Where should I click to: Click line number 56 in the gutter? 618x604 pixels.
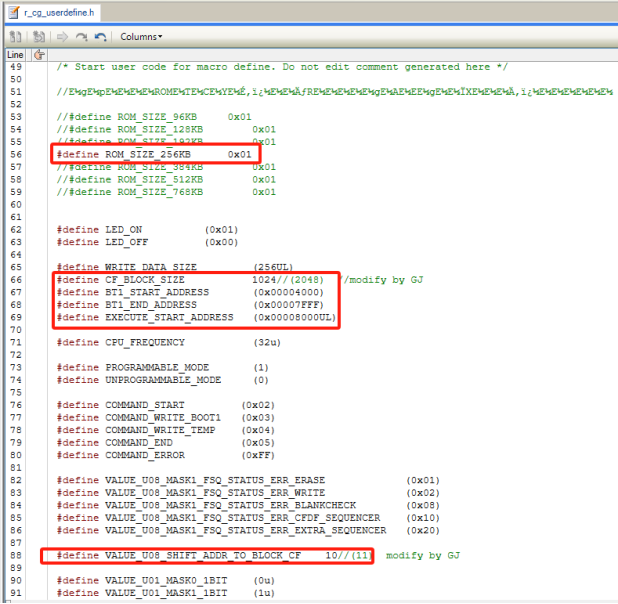coord(16,154)
